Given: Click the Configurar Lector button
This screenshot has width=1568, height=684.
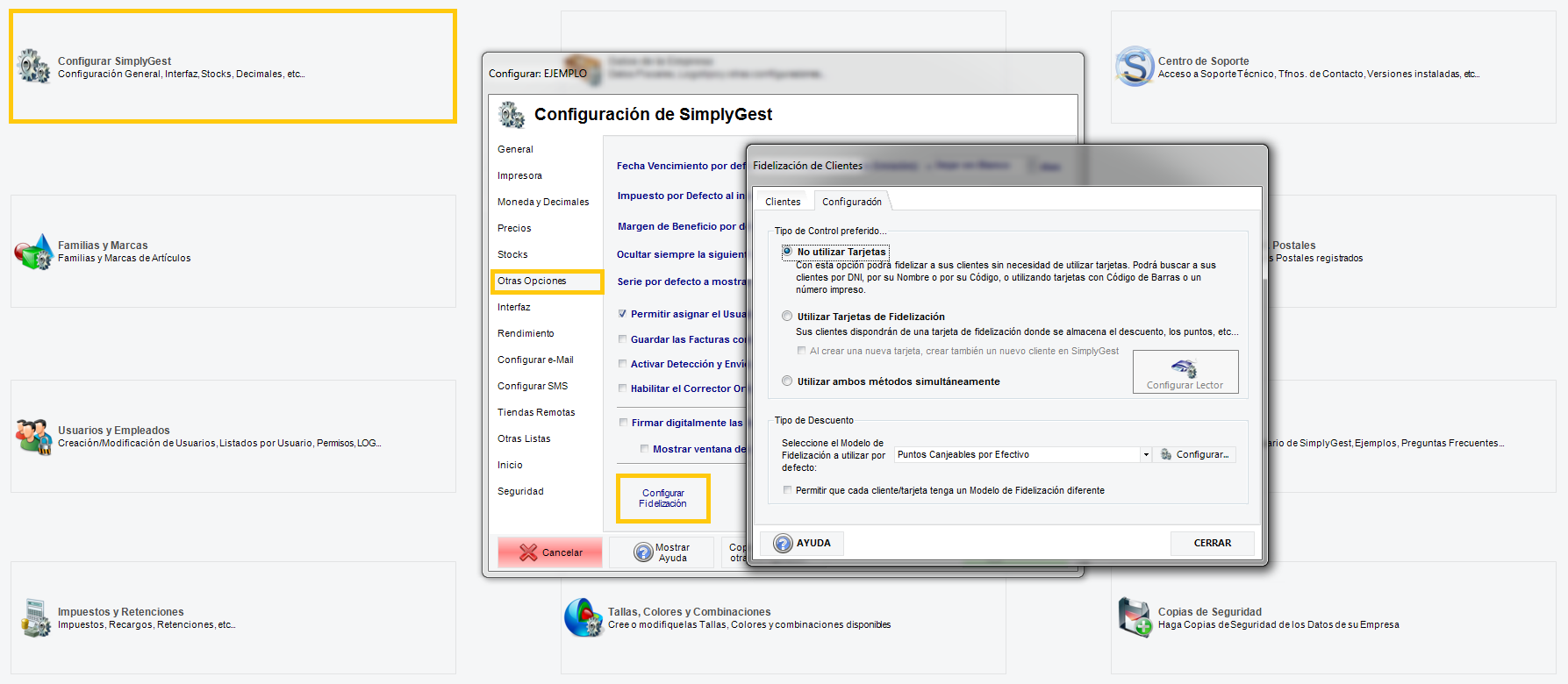Looking at the screenshot, I should point(1185,372).
